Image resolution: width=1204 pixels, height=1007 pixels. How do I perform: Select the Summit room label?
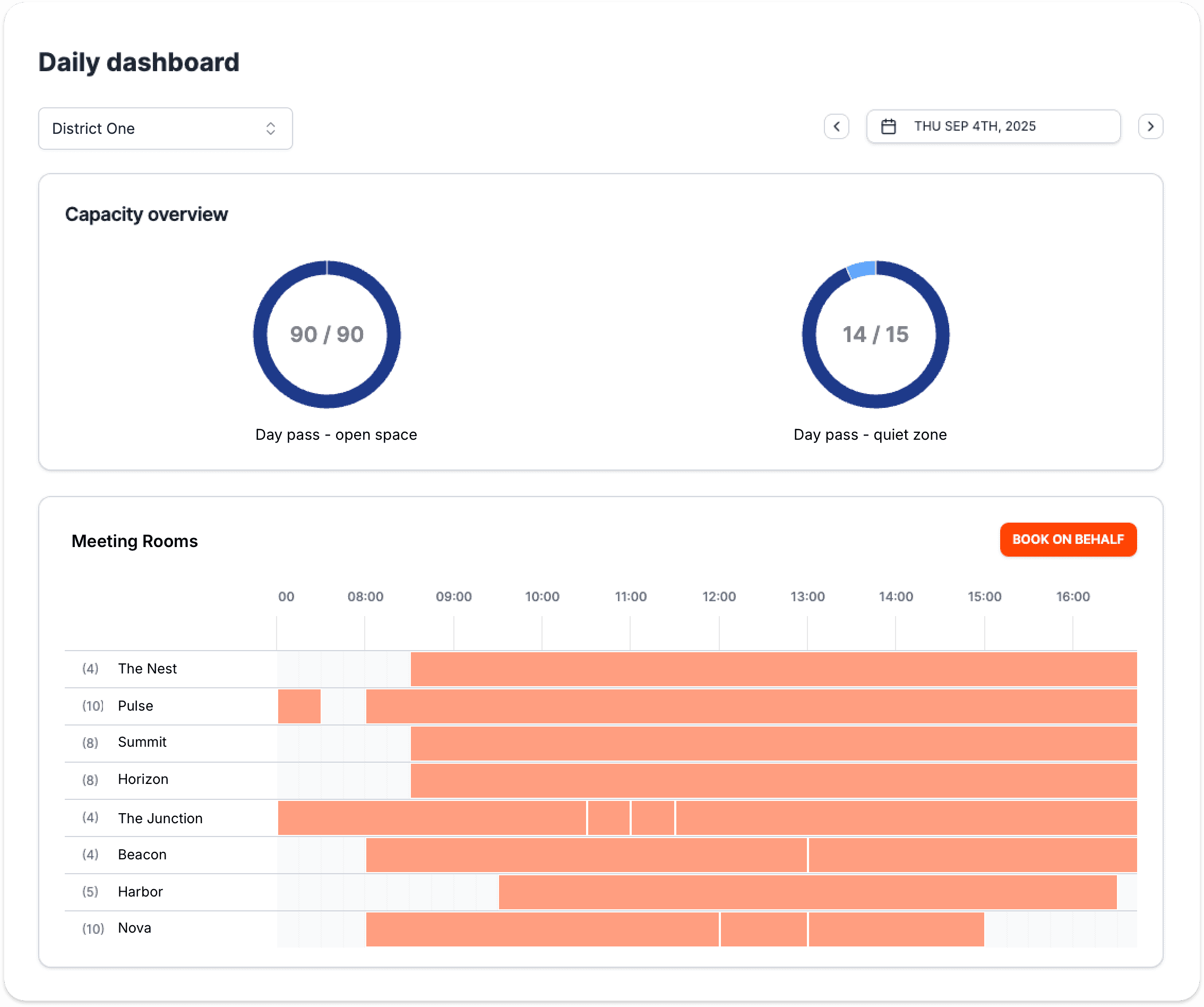coord(142,742)
